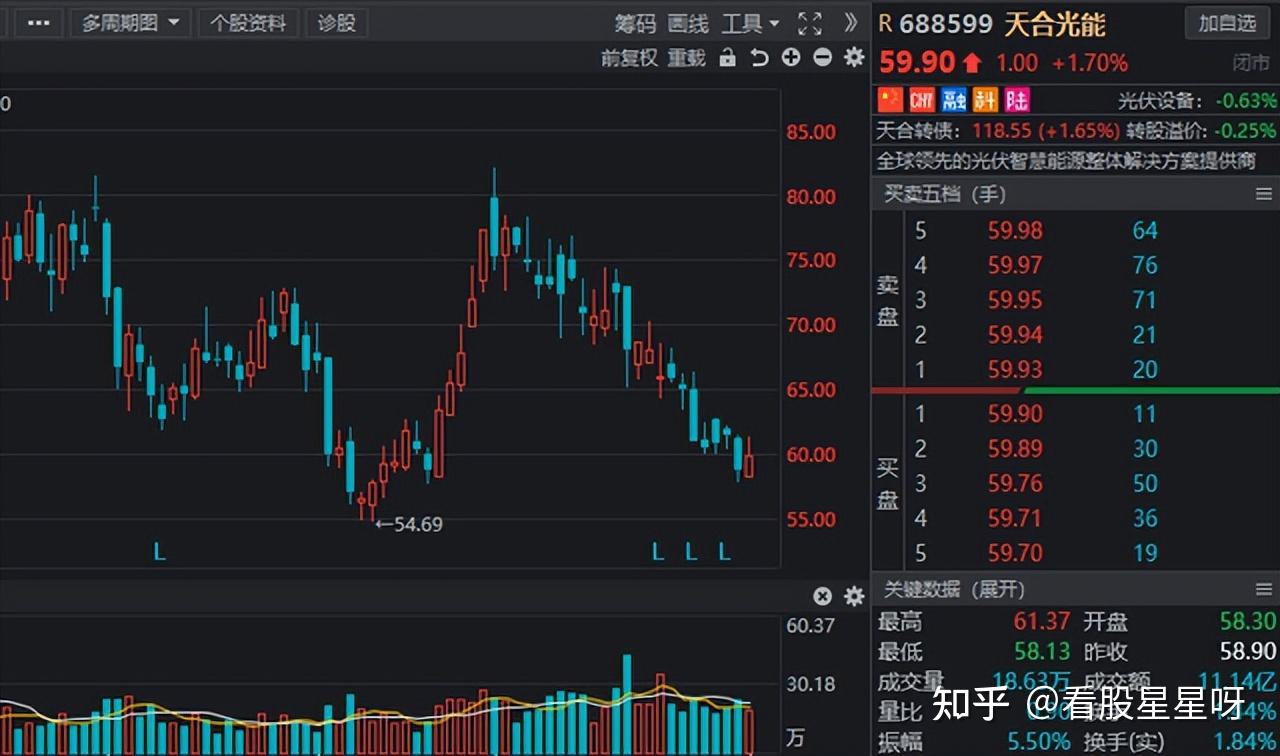This screenshot has width=1280, height=756.
Task: Click the 开盘 value 58.30
Action: coord(1248,622)
